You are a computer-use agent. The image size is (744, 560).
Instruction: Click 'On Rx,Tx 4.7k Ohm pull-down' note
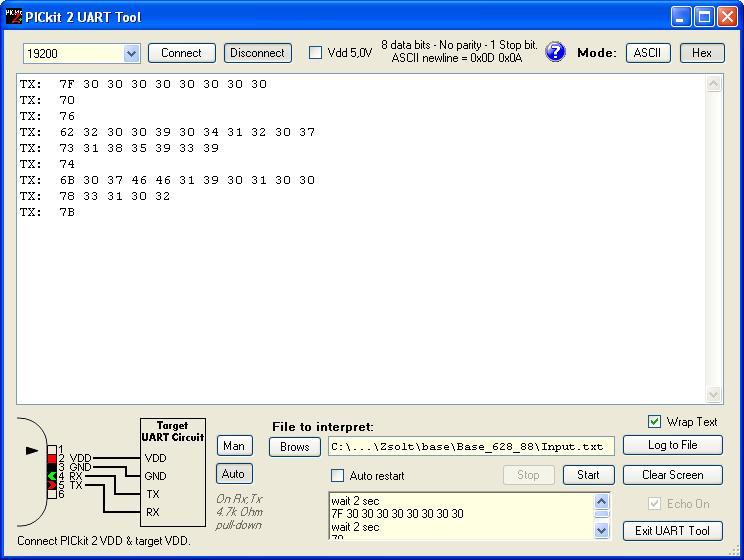239,512
